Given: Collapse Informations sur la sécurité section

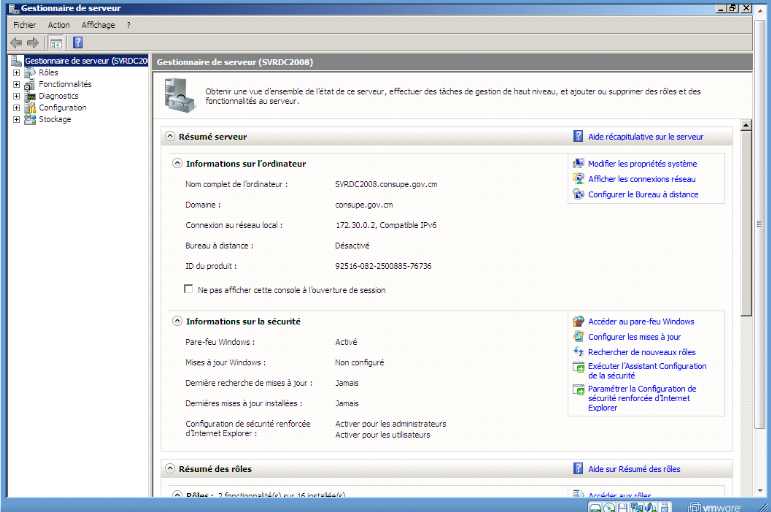Looking at the screenshot, I should [x=177, y=321].
